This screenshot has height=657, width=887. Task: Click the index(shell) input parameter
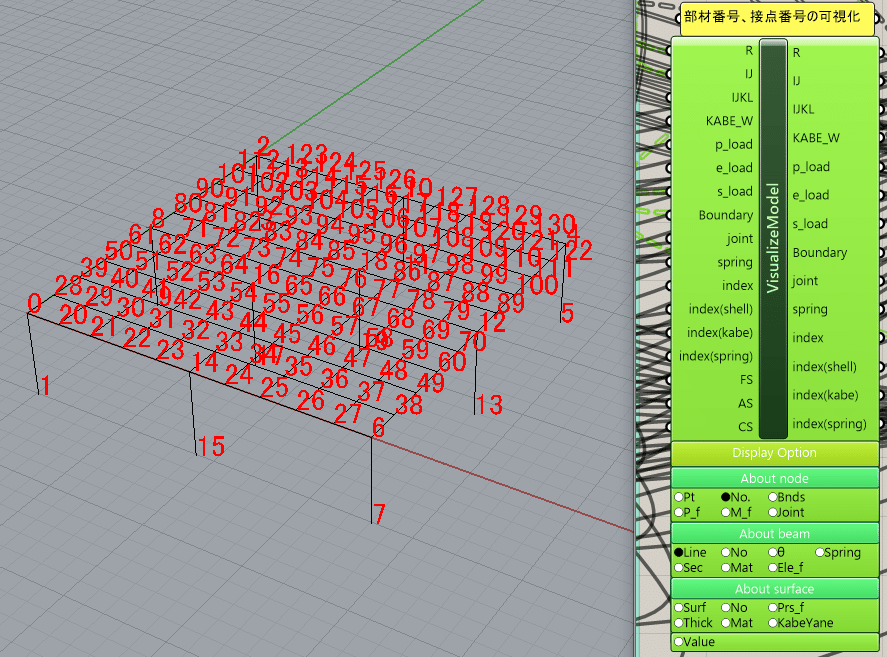(x=721, y=310)
